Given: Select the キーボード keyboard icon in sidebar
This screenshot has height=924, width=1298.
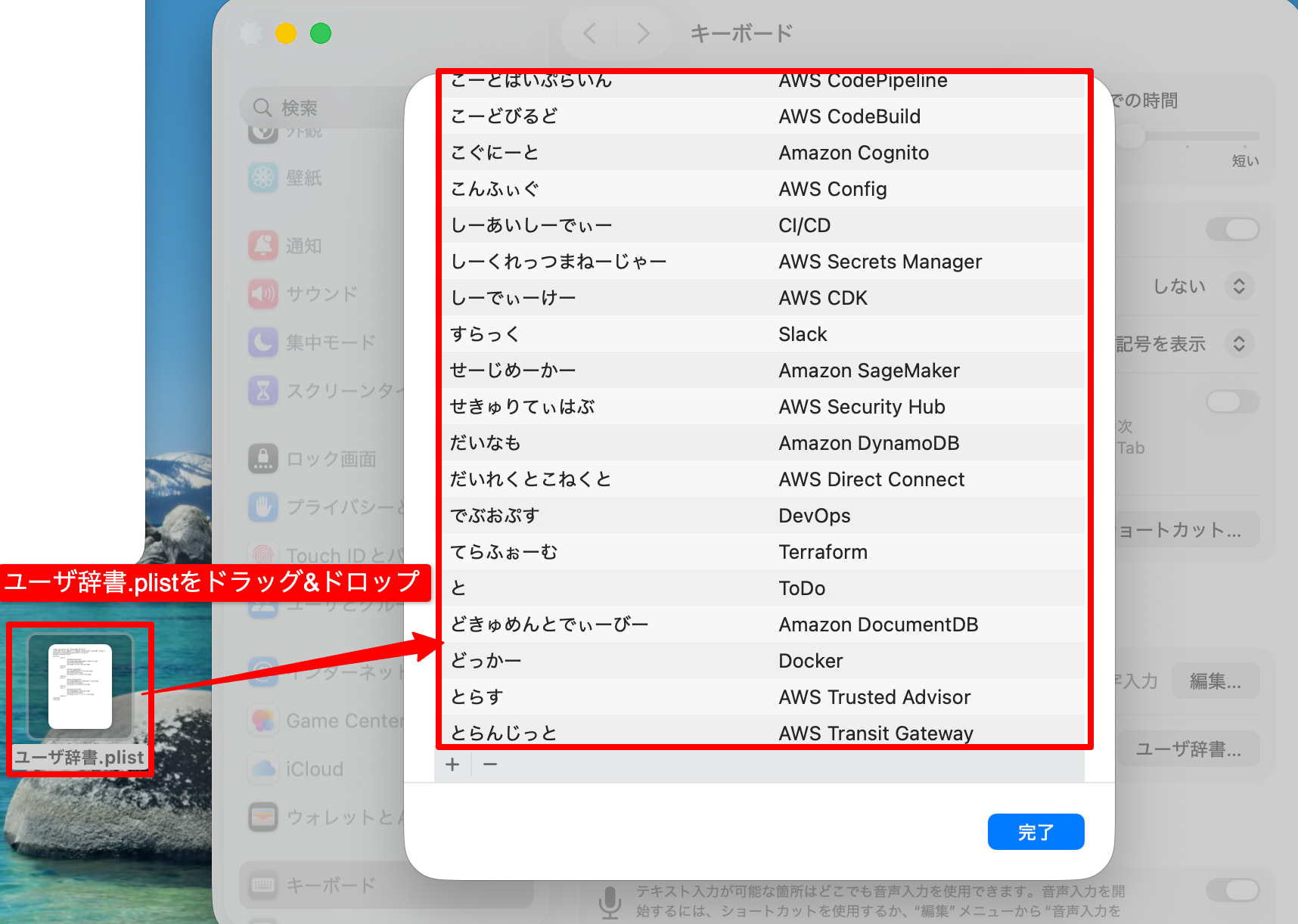Looking at the screenshot, I should (x=263, y=885).
